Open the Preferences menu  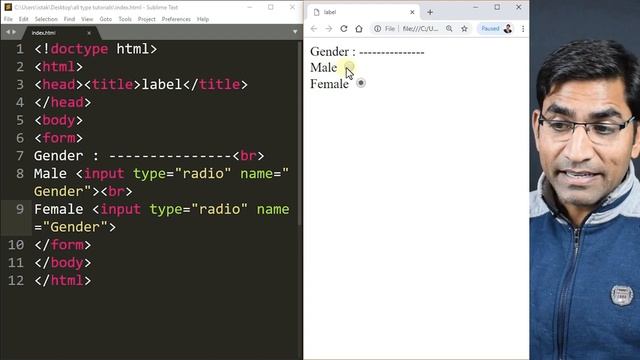(x=176, y=19)
